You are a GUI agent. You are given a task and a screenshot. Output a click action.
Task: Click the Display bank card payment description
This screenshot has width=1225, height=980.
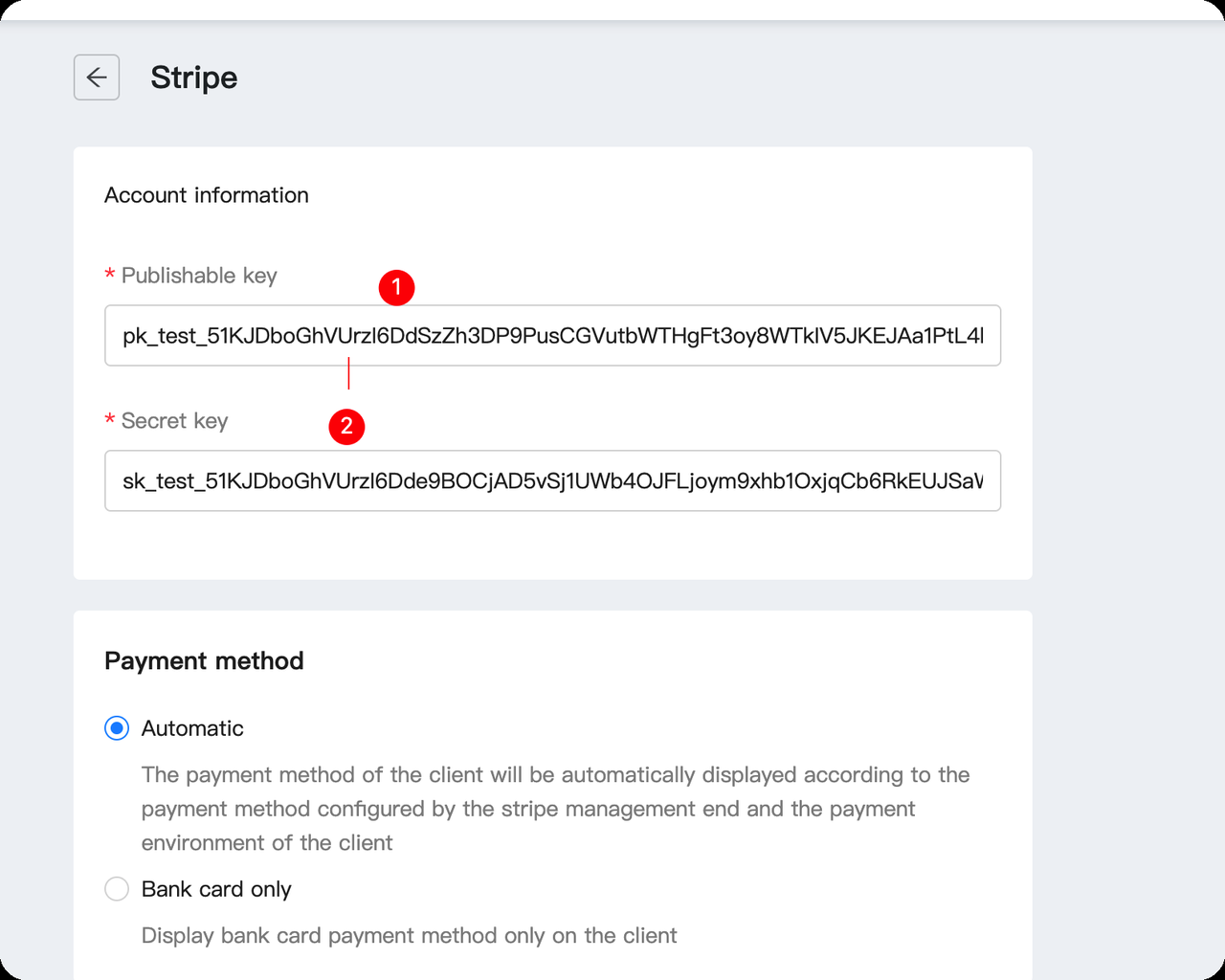[x=410, y=935]
